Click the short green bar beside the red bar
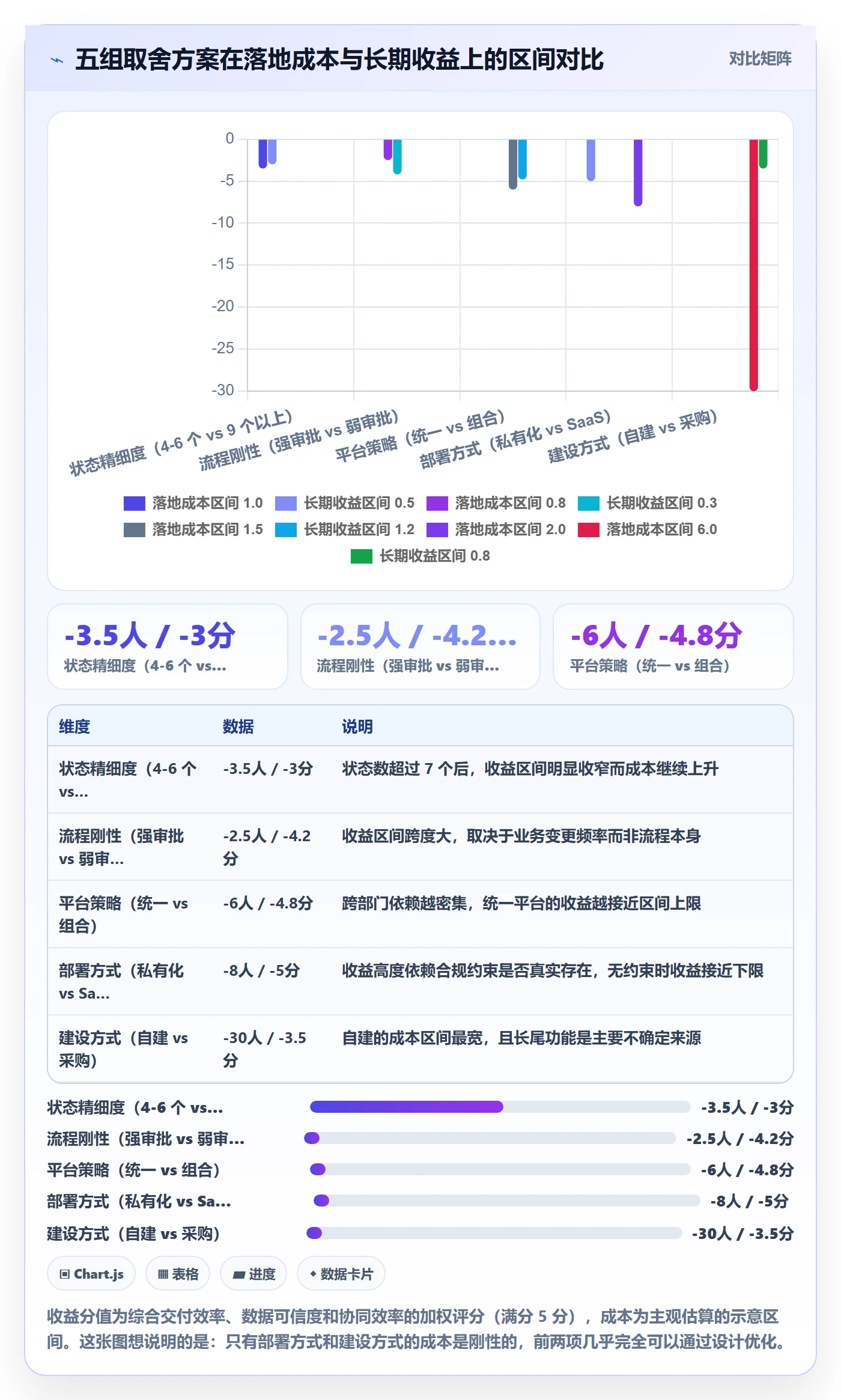 (763, 154)
